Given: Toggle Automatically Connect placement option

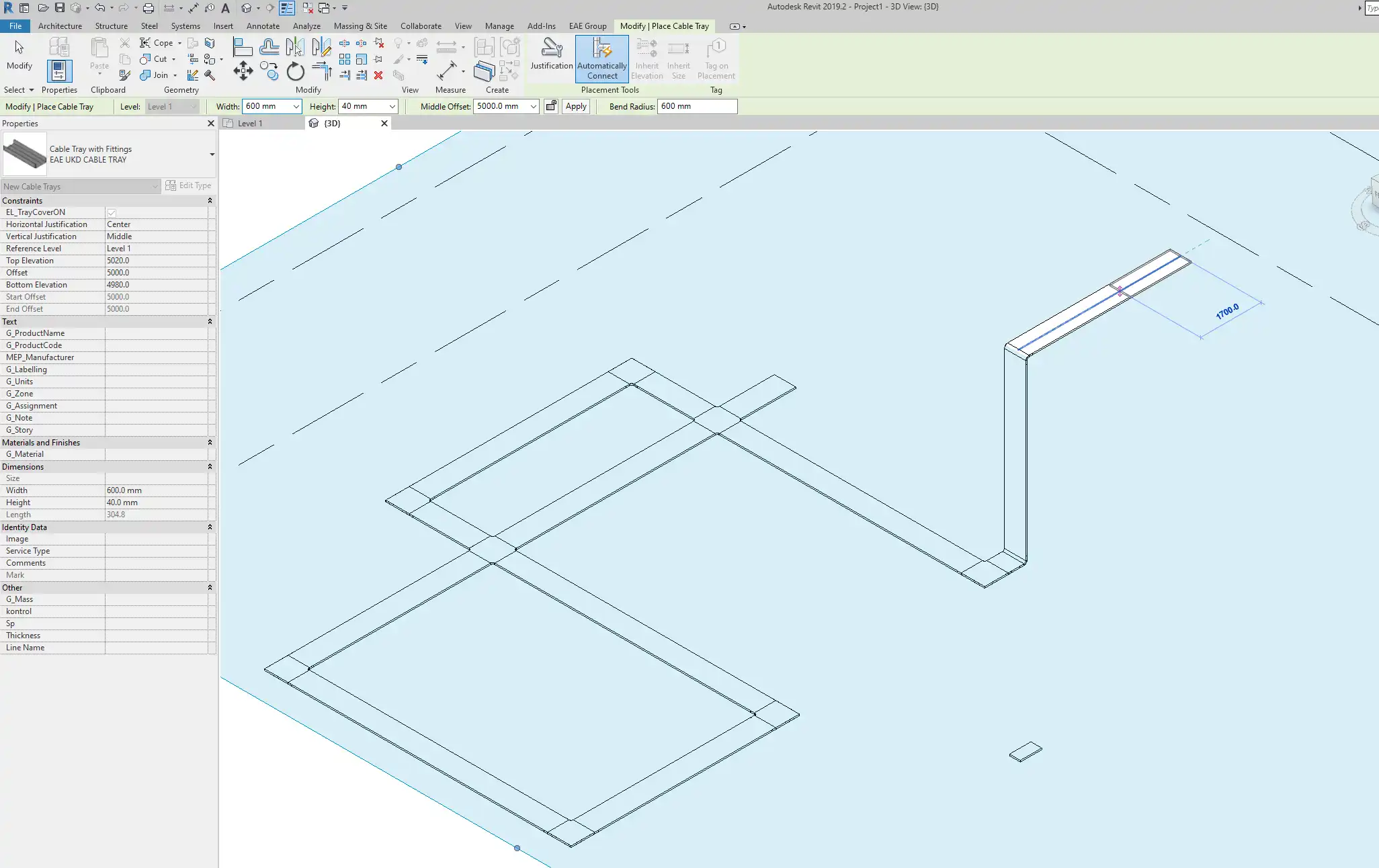Looking at the screenshot, I should (601, 58).
